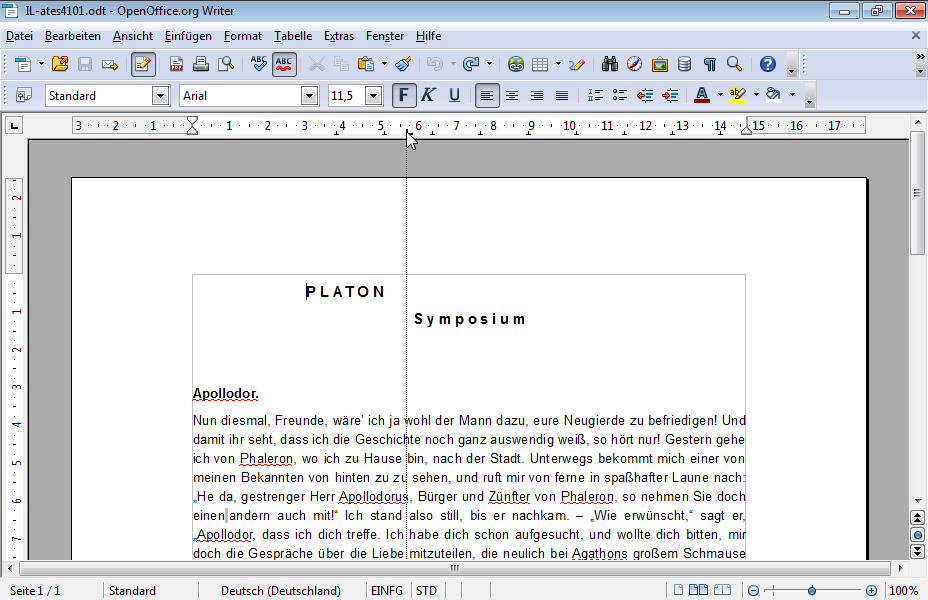Justify the paragraph text

562,95
